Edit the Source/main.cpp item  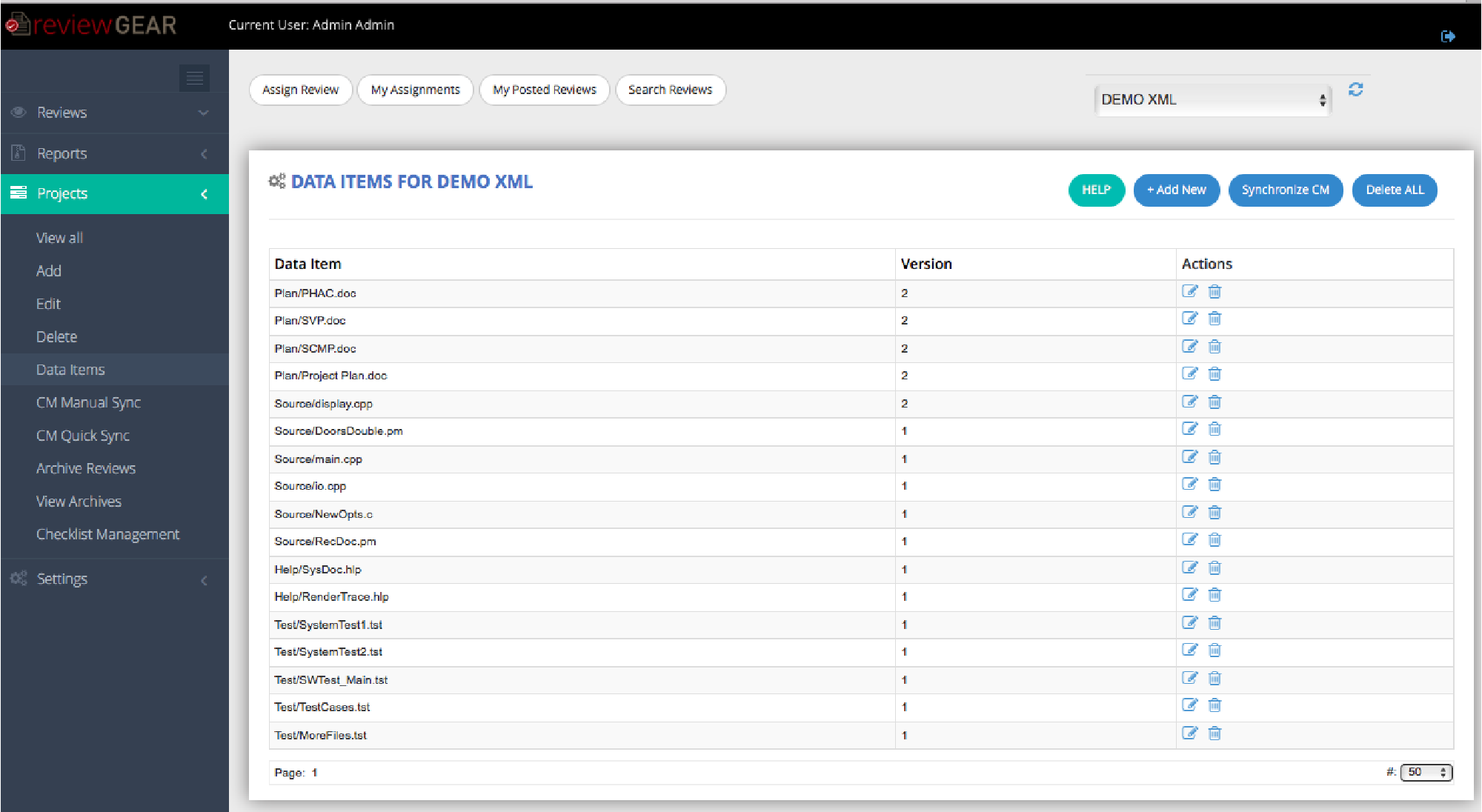point(1189,457)
